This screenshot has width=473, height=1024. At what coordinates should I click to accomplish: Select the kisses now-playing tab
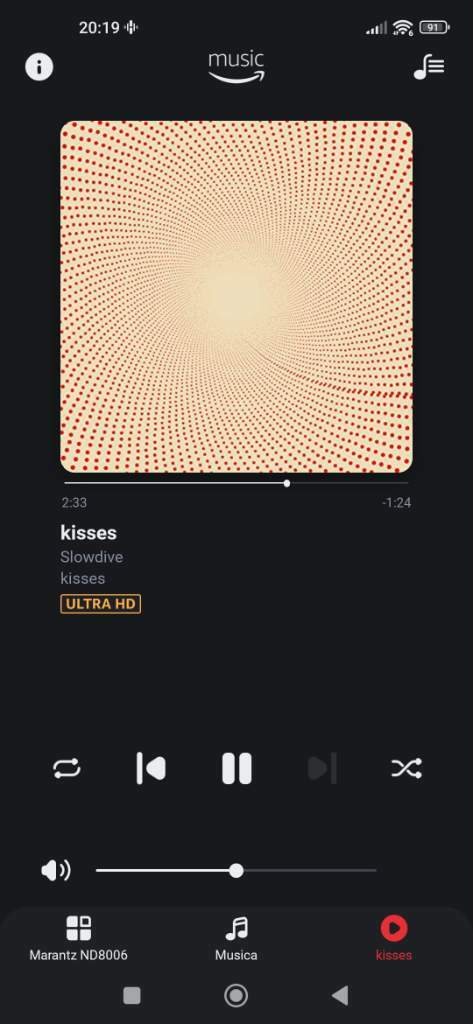tap(394, 938)
